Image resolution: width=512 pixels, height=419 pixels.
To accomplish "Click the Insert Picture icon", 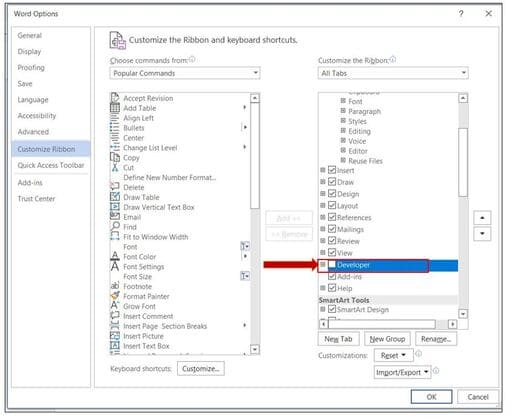I will click(115, 336).
